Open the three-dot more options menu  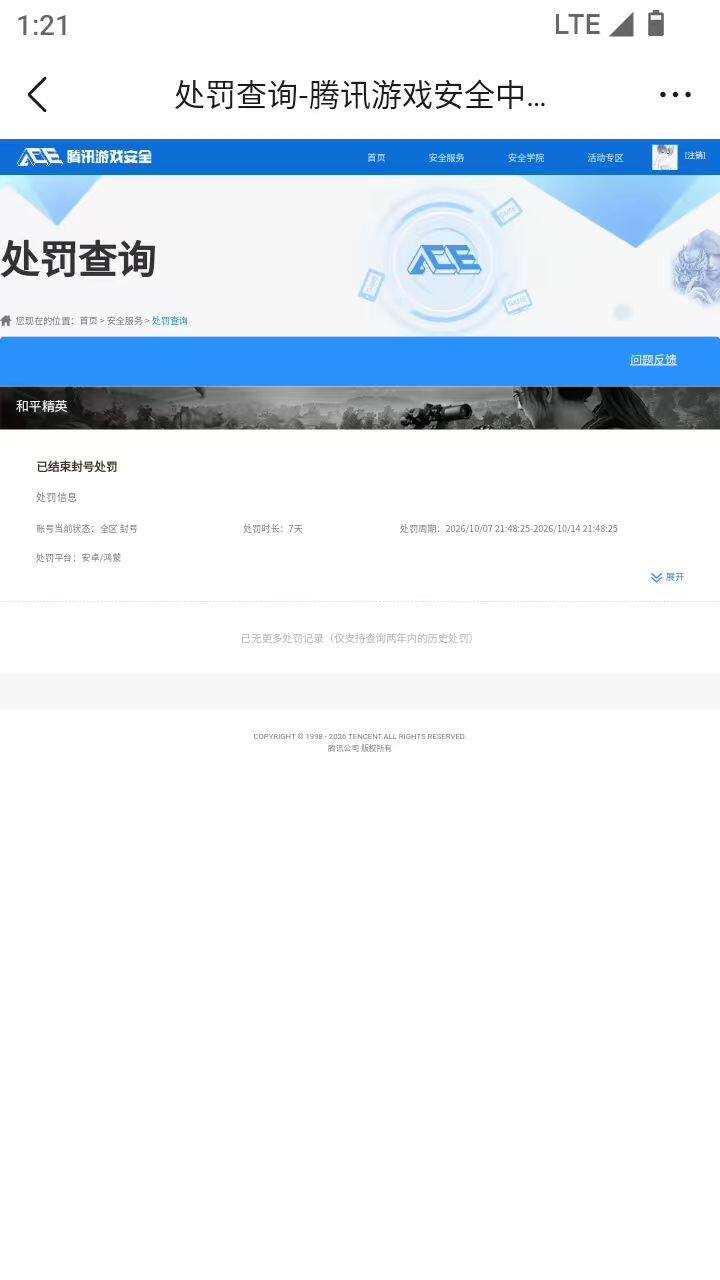pos(675,95)
